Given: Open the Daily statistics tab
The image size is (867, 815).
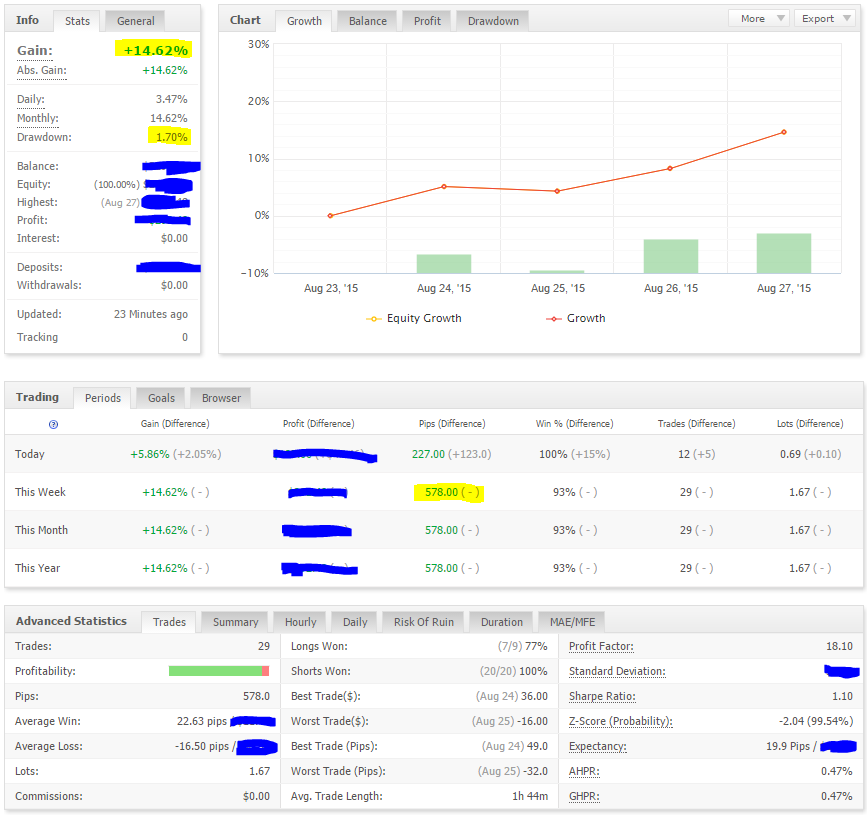Looking at the screenshot, I should (x=355, y=622).
